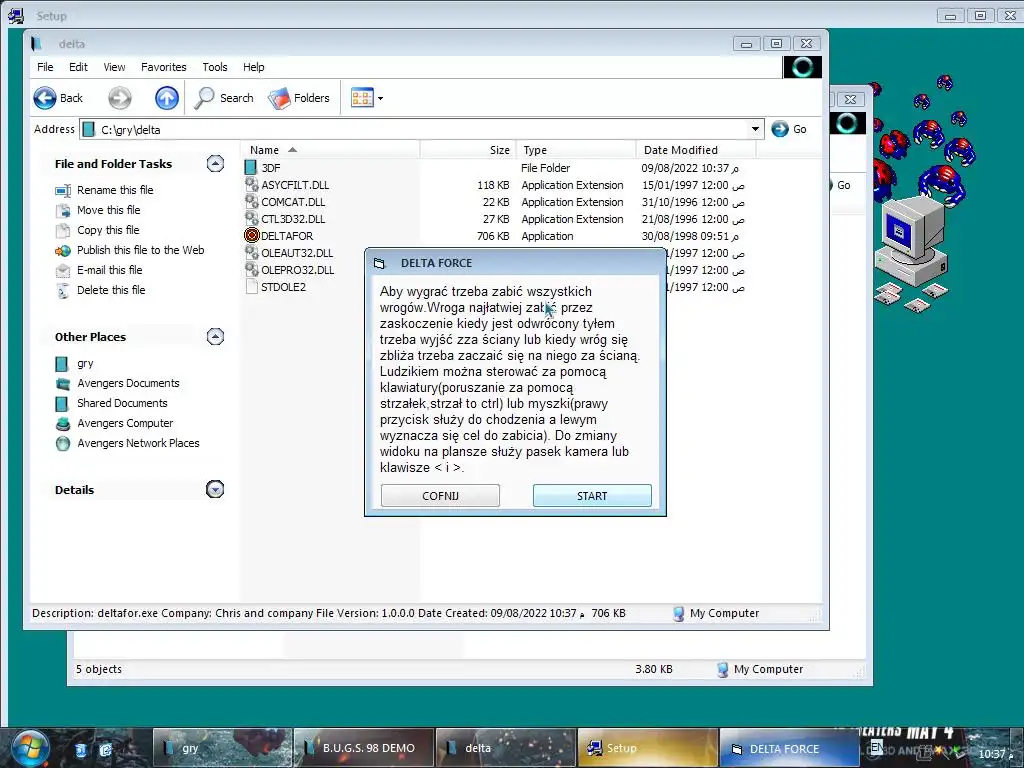Select OLEPRO32.DLL file icon

point(251,270)
